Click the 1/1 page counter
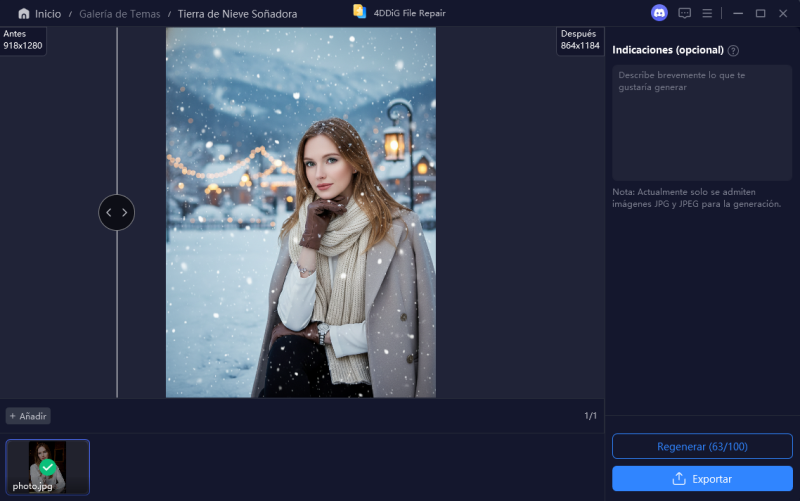Screen dimensions: 800x501 click(590, 416)
